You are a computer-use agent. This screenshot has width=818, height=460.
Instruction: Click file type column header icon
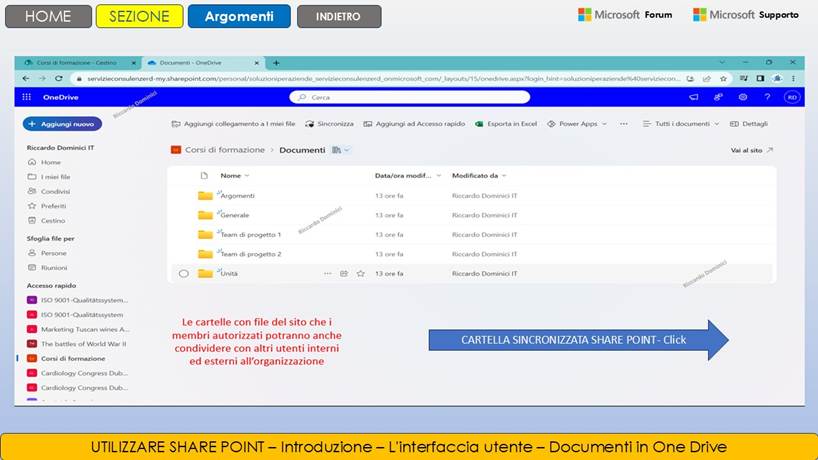click(204, 176)
